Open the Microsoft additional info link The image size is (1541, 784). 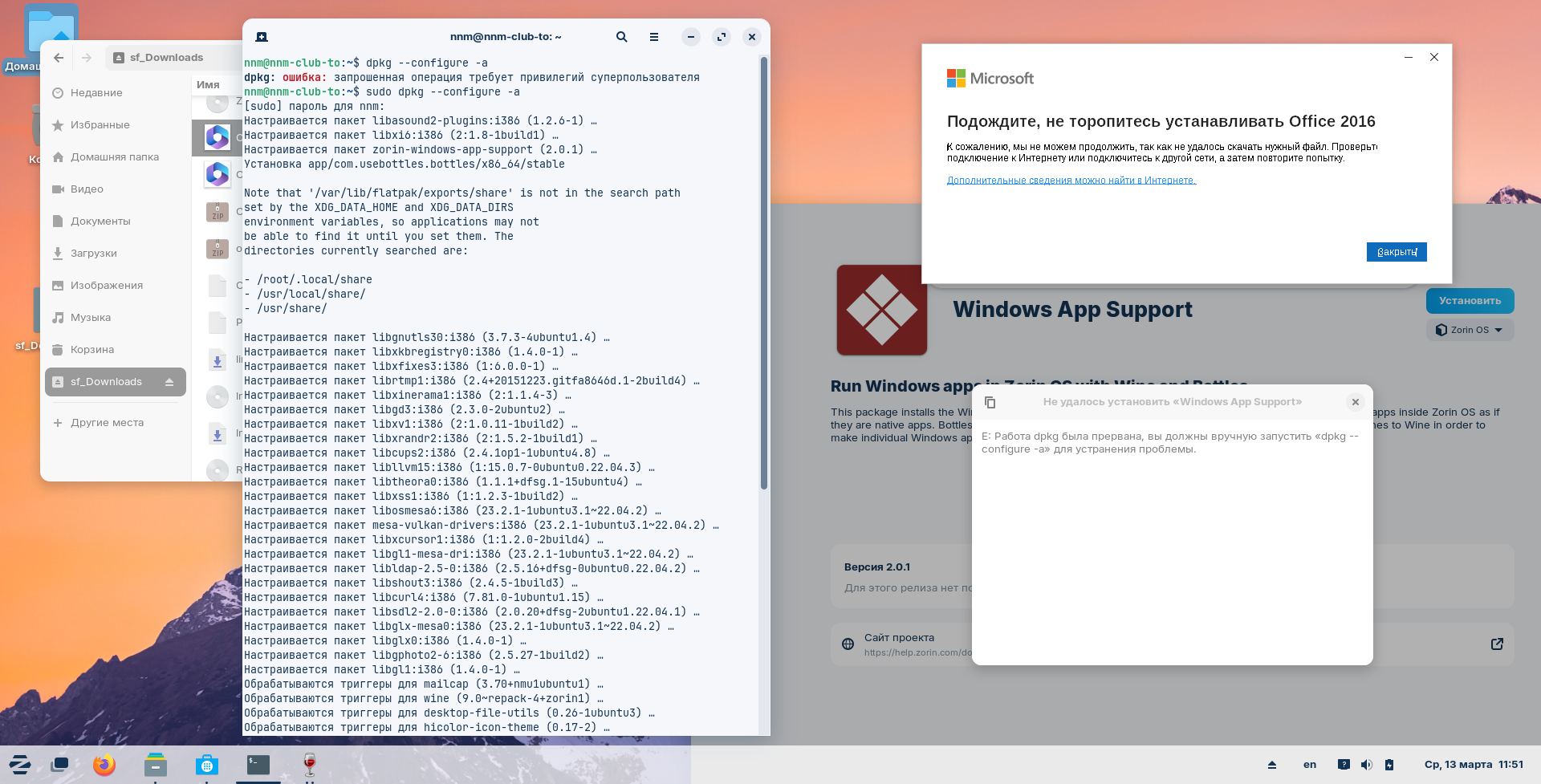(x=1071, y=181)
